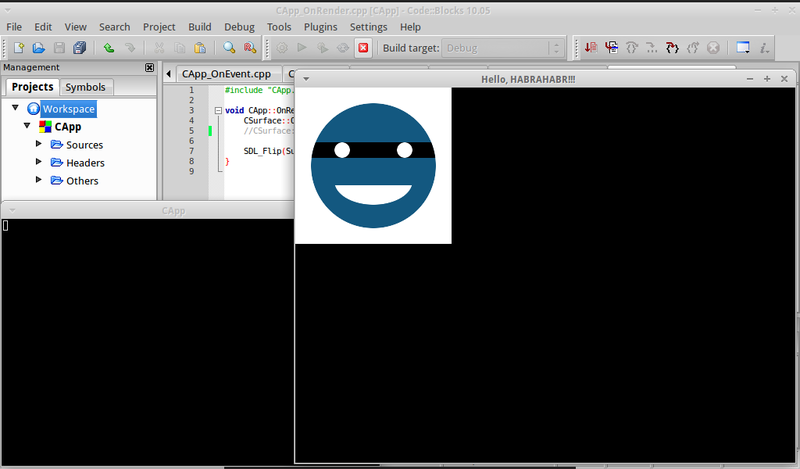Open a file using the folder icon
The image size is (800, 469).
coord(39,48)
